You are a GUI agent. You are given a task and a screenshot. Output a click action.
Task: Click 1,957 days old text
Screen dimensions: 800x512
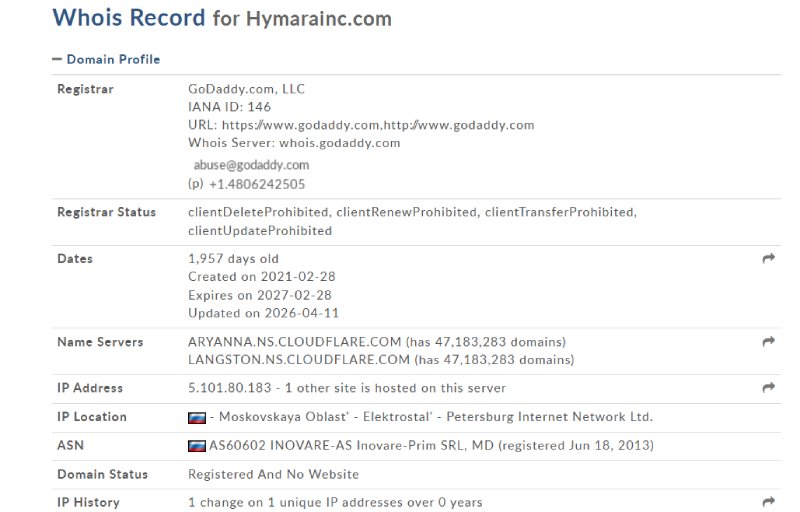point(234,259)
